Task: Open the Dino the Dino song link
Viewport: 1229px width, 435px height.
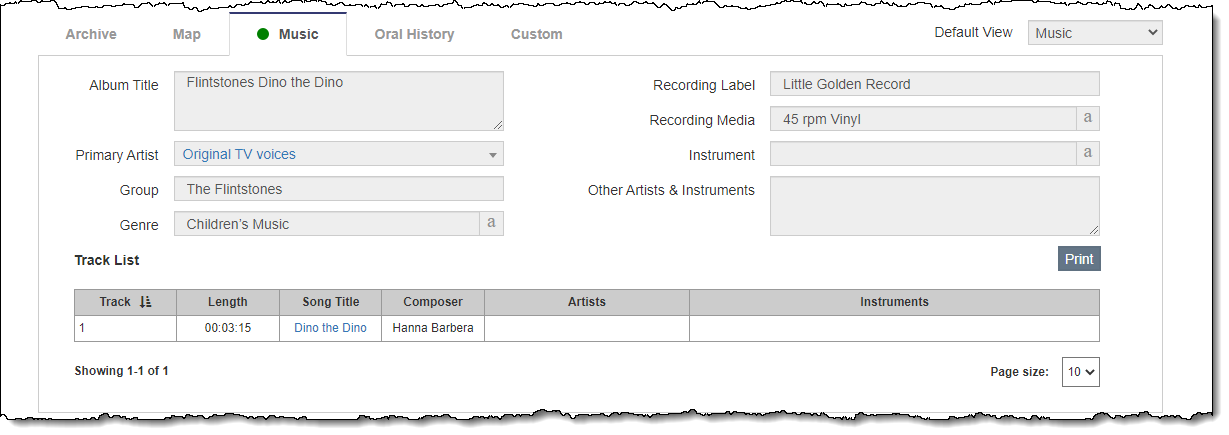Action: (x=330, y=328)
